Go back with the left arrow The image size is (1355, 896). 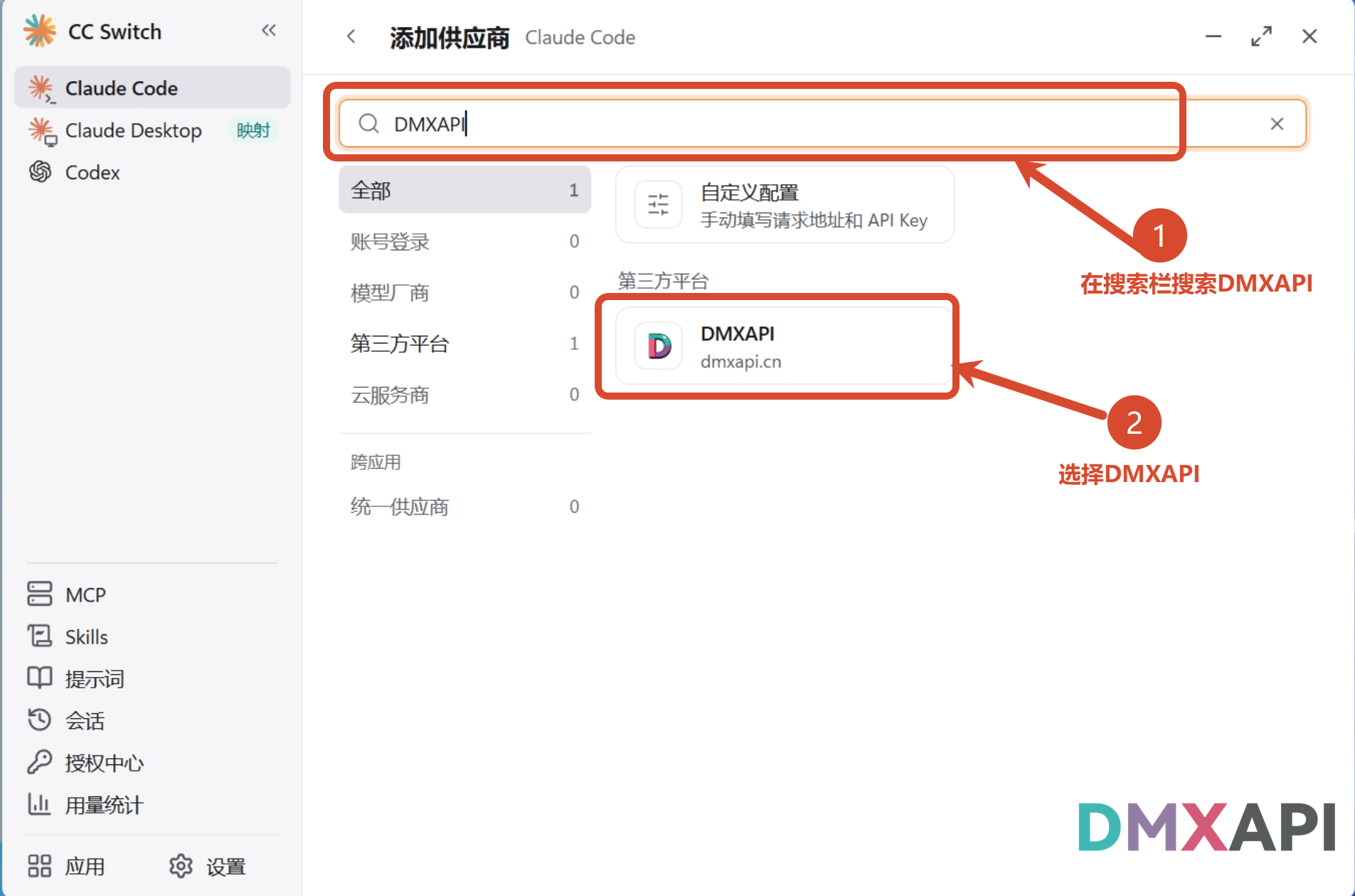click(351, 36)
